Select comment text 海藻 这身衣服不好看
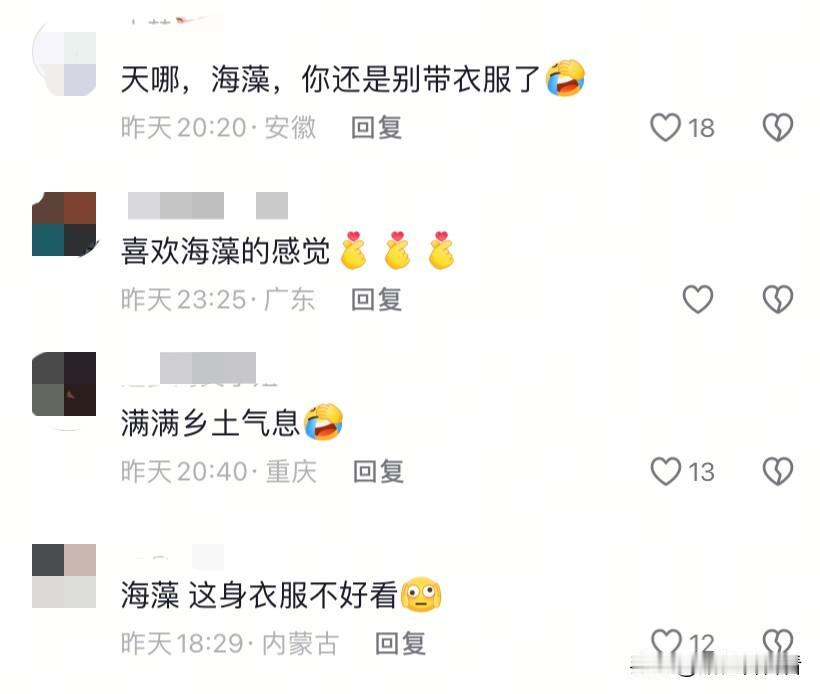820x694 pixels. pyautogui.click(x=259, y=595)
